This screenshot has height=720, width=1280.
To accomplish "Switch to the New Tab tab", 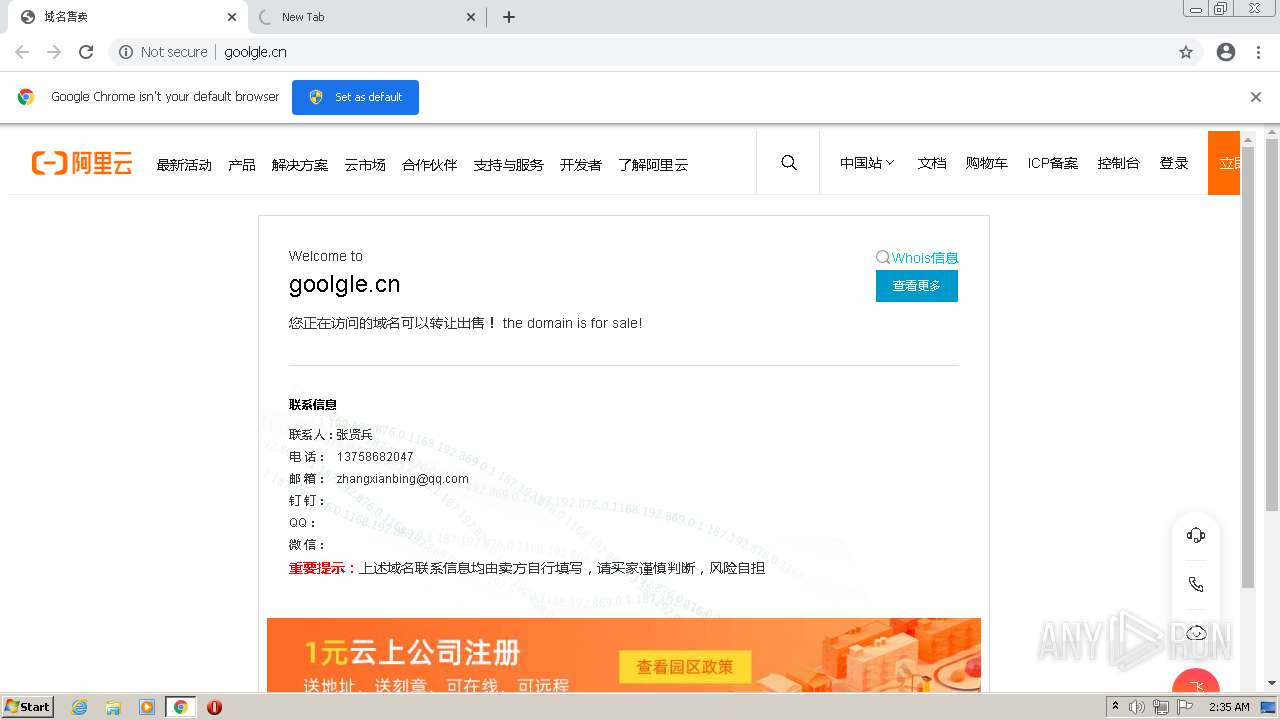I will pyautogui.click(x=365, y=17).
